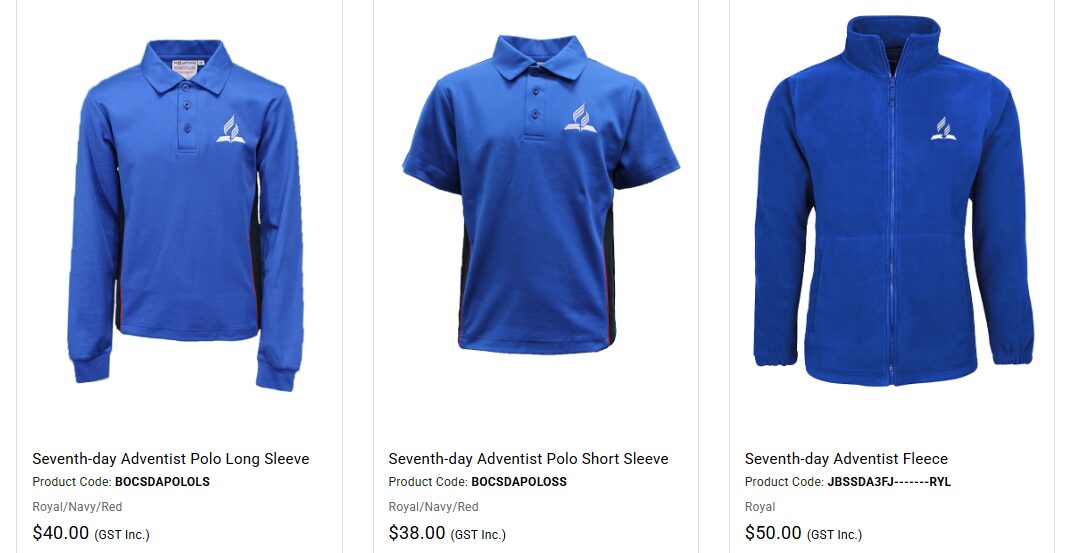Click the Royal colour text under fleece
Viewport: 1067px width, 553px height.
click(759, 507)
